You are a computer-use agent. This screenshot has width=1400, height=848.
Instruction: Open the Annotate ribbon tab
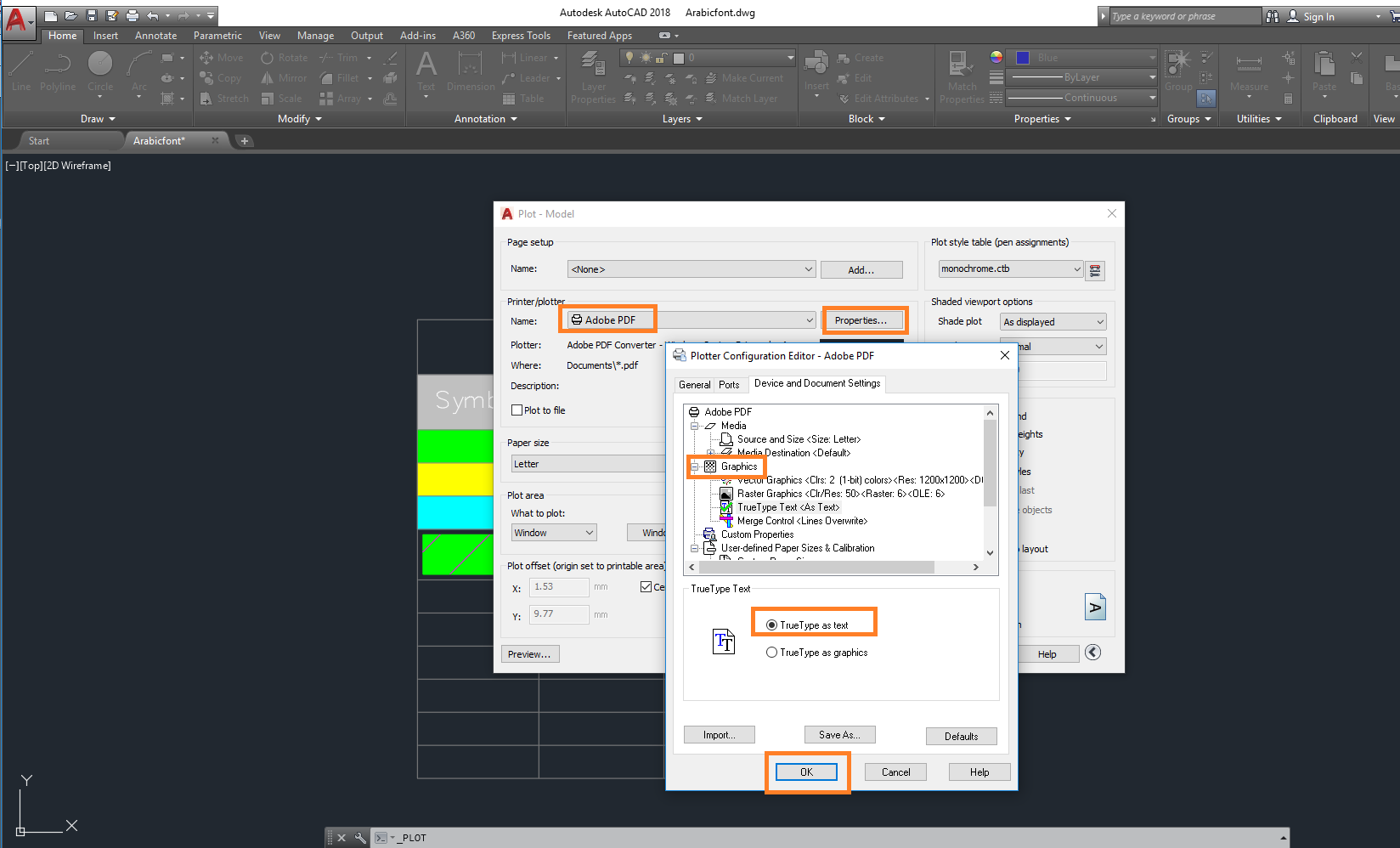tap(155, 35)
